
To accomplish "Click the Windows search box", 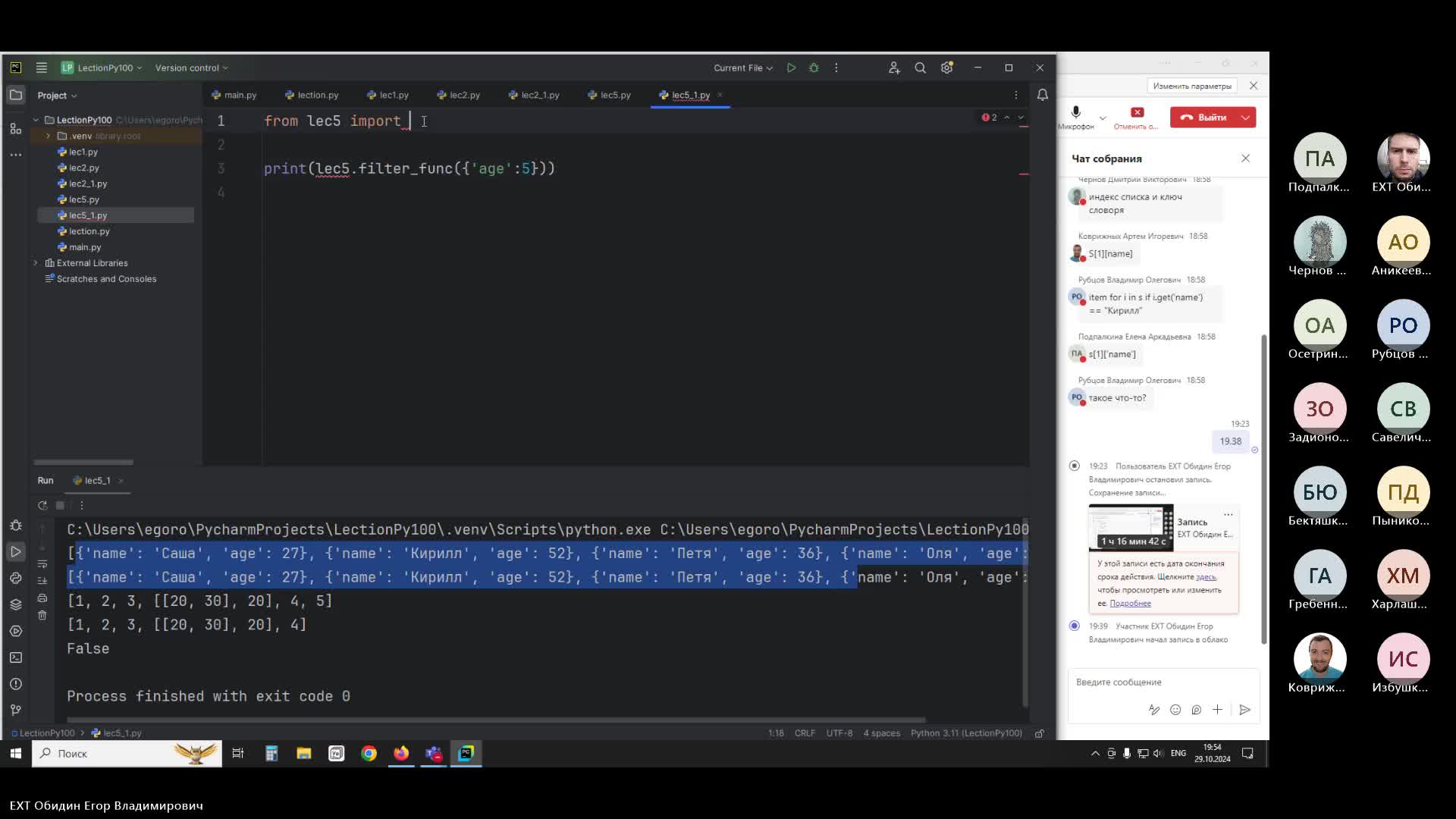I will coord(127,753).
